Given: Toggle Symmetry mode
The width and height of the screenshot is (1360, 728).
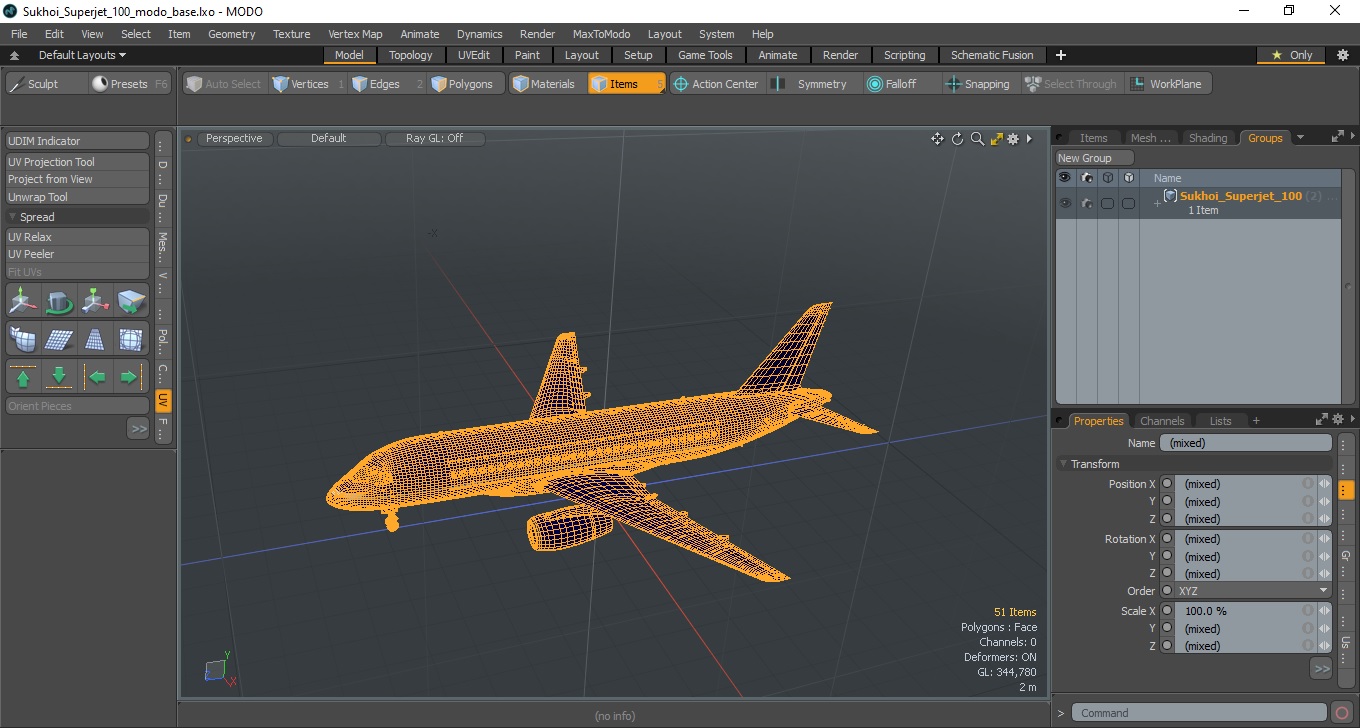Looking at the screenshot, I should click(811, 84).
